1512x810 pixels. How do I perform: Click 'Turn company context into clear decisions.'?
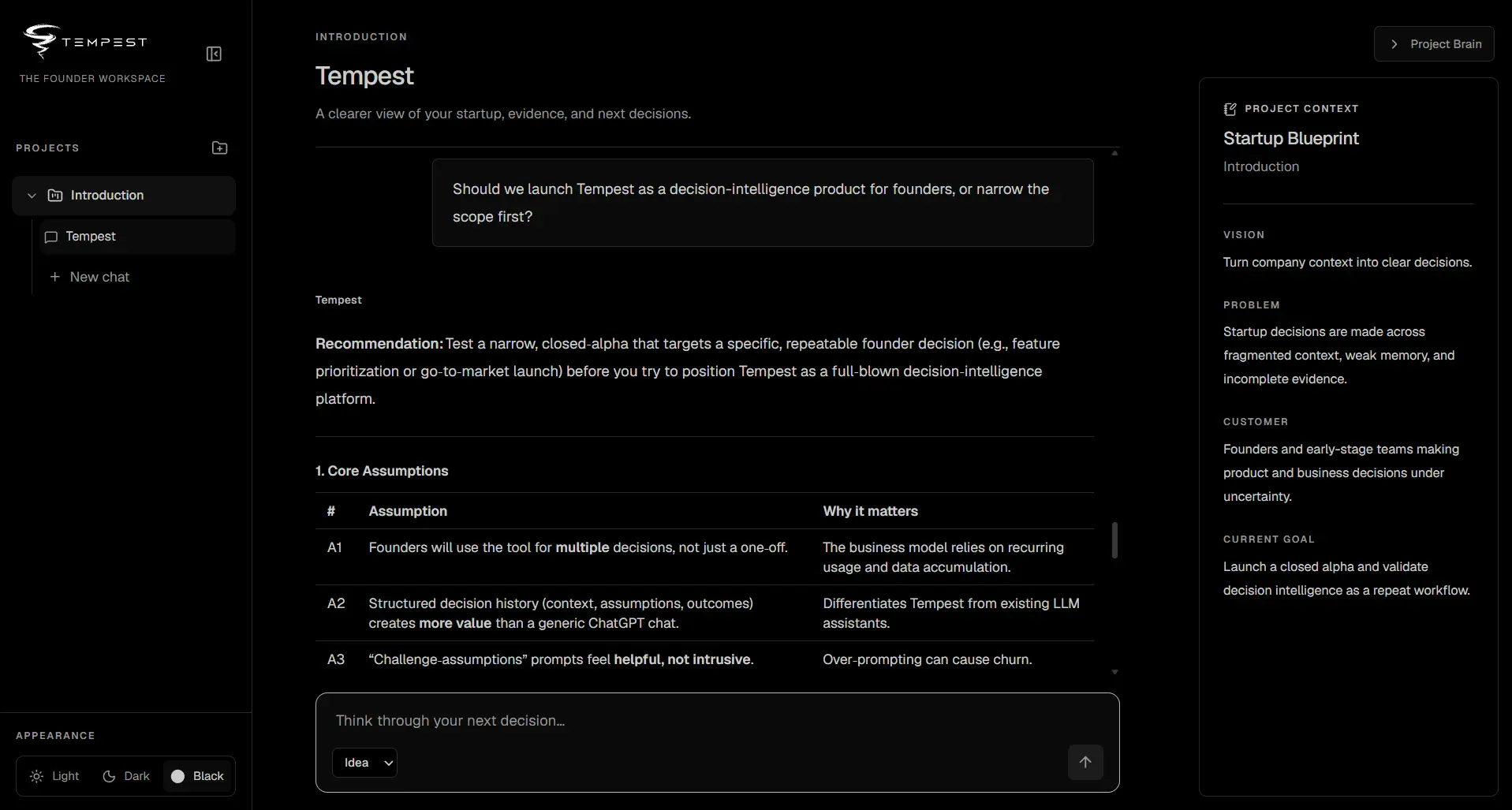coord(1347,263)
